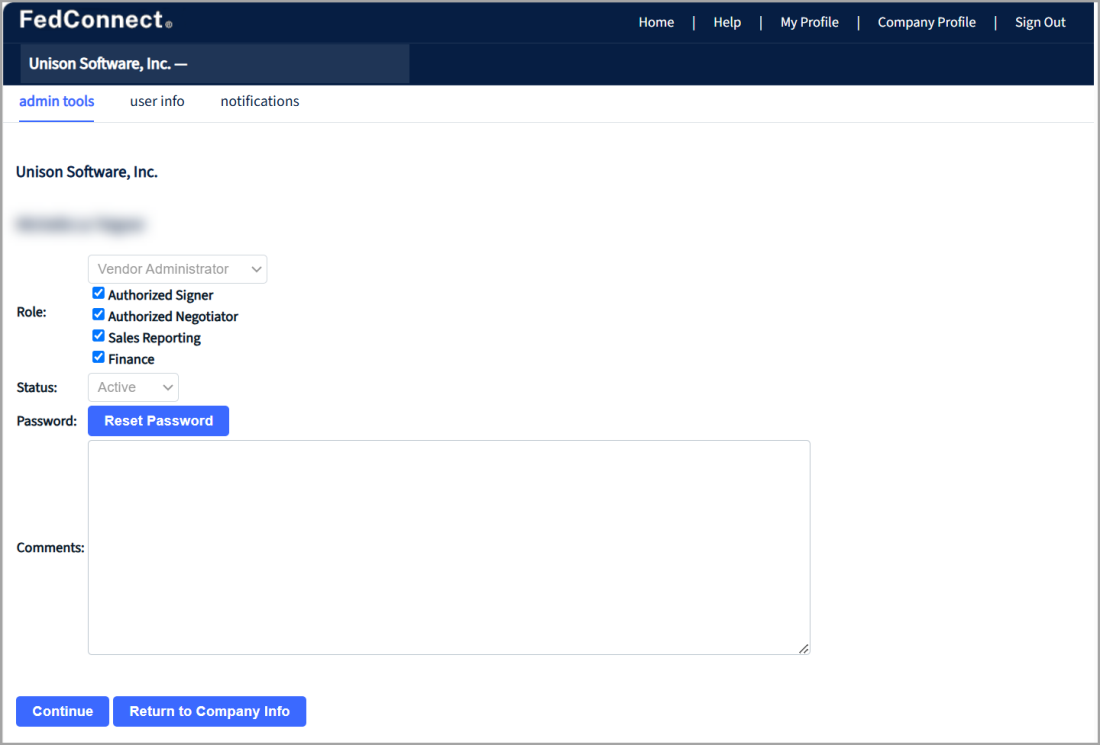Switch to the user info tab

157,101
